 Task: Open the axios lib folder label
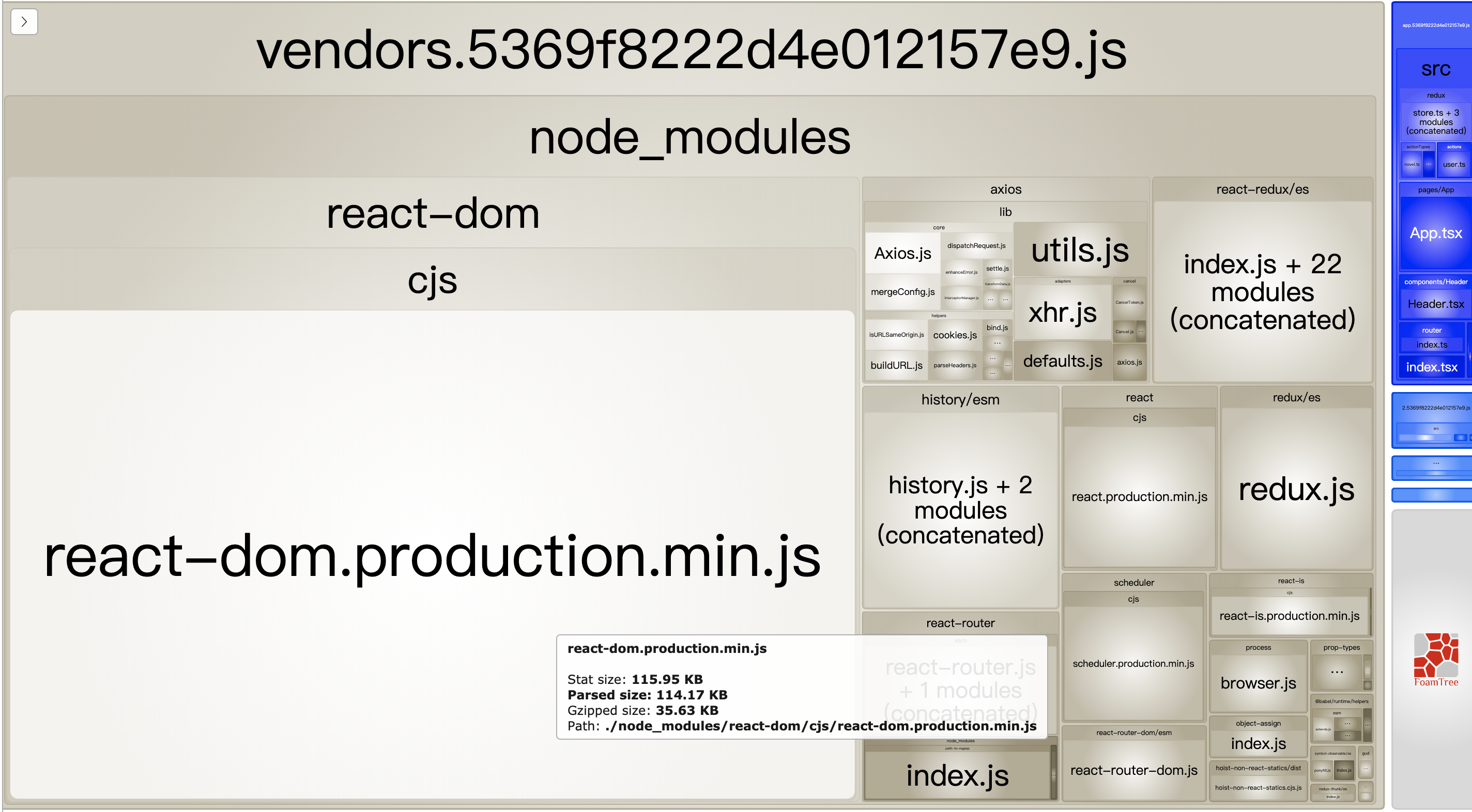tap(1005, 212)
